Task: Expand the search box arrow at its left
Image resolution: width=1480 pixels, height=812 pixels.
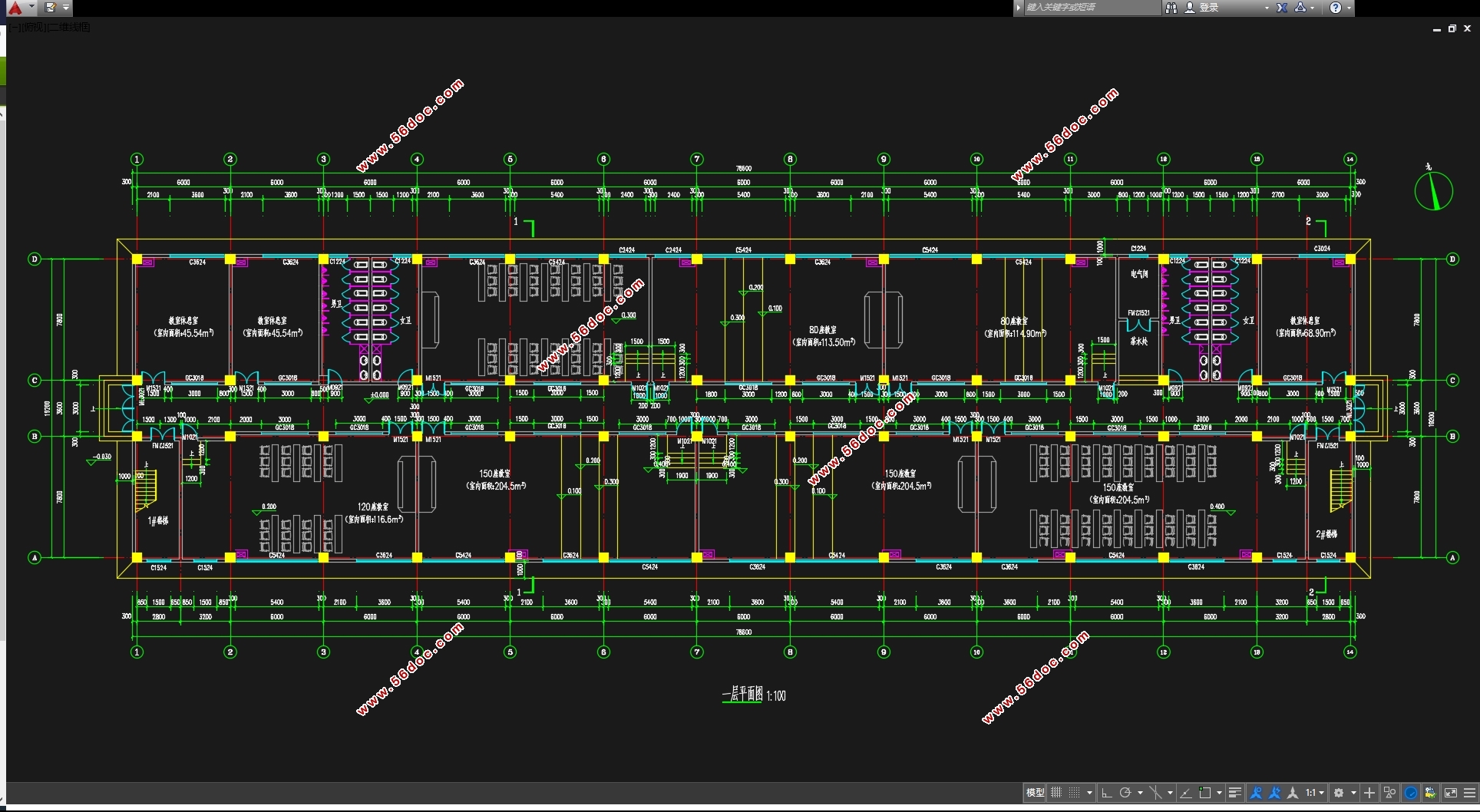Action: (1019, 8)
